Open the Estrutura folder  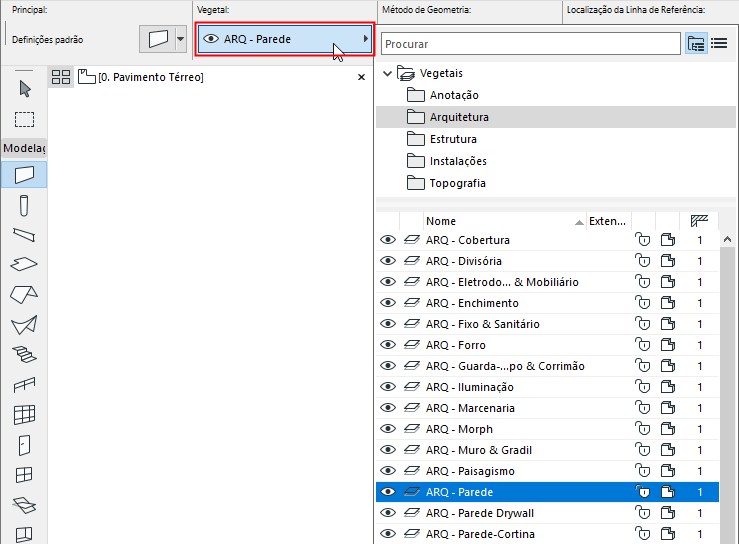coord(442,139)
